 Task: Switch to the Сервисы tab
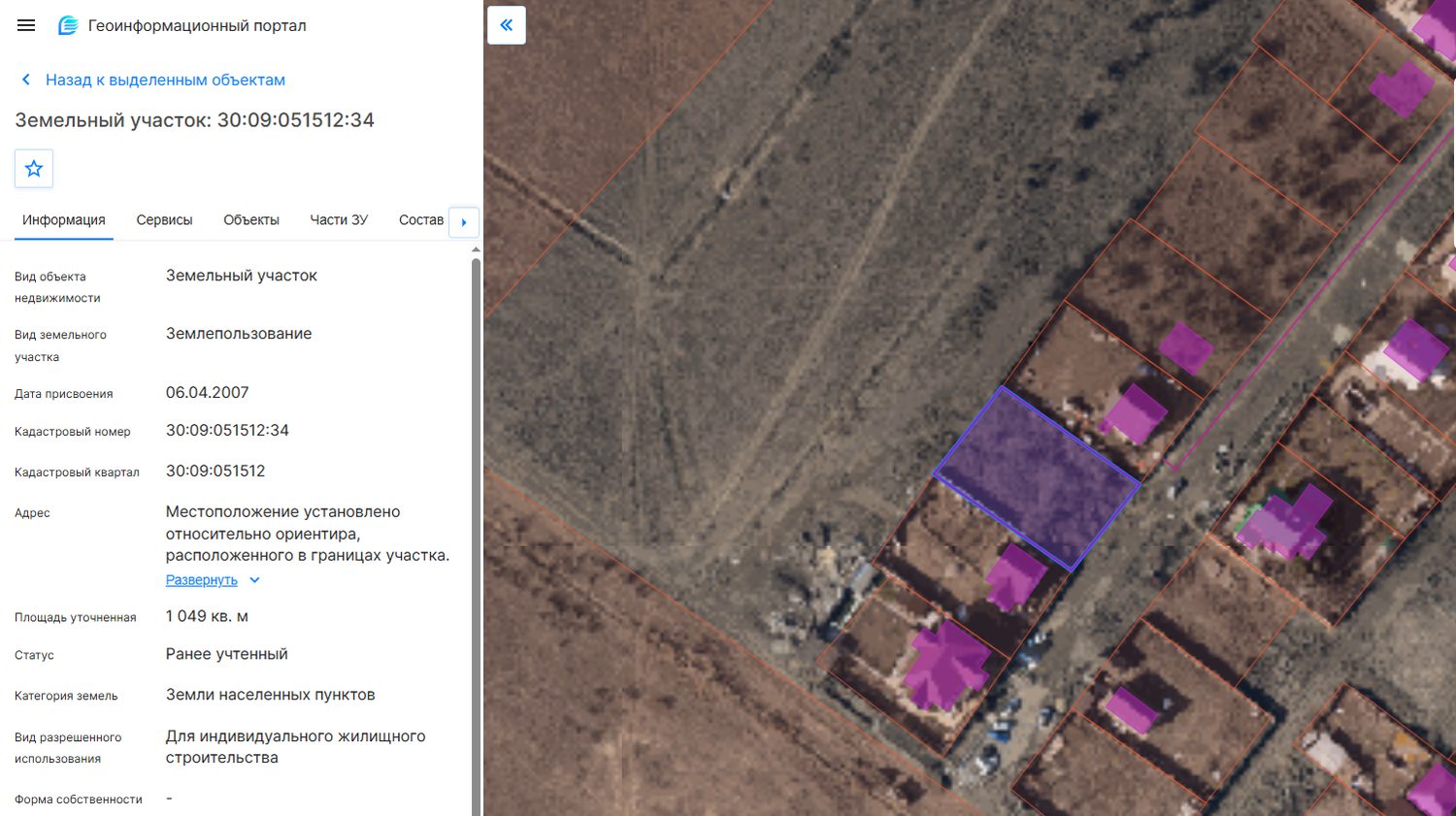pyautogui.click(x=164, y=220)
